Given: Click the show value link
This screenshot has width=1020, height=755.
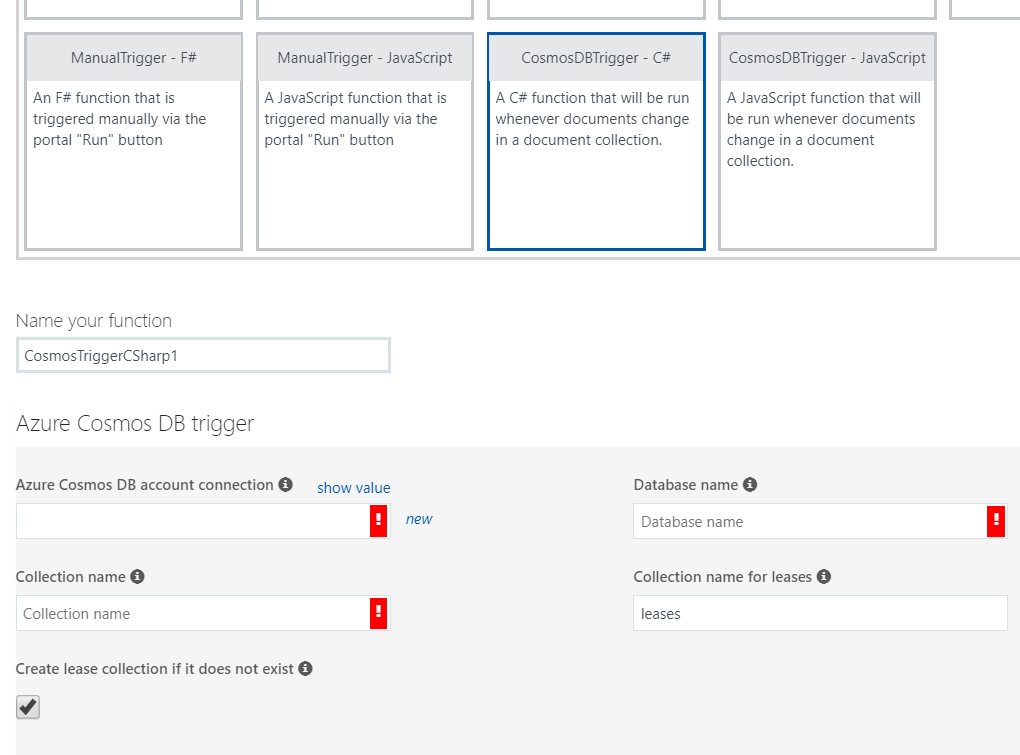Looking at the screenshot, I should [353, 487].
